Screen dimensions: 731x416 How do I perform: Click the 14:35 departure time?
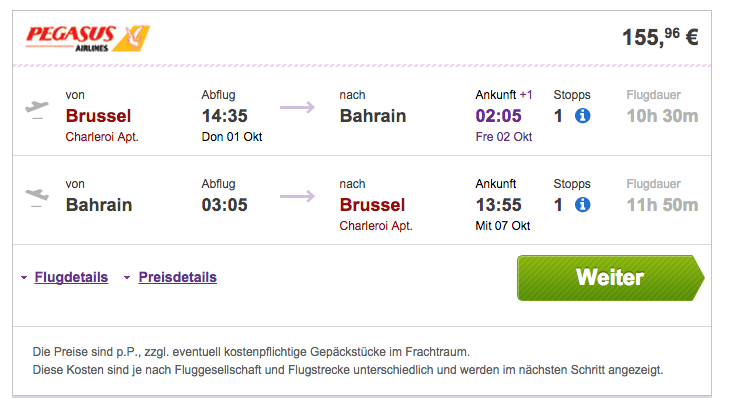(224, 116)
